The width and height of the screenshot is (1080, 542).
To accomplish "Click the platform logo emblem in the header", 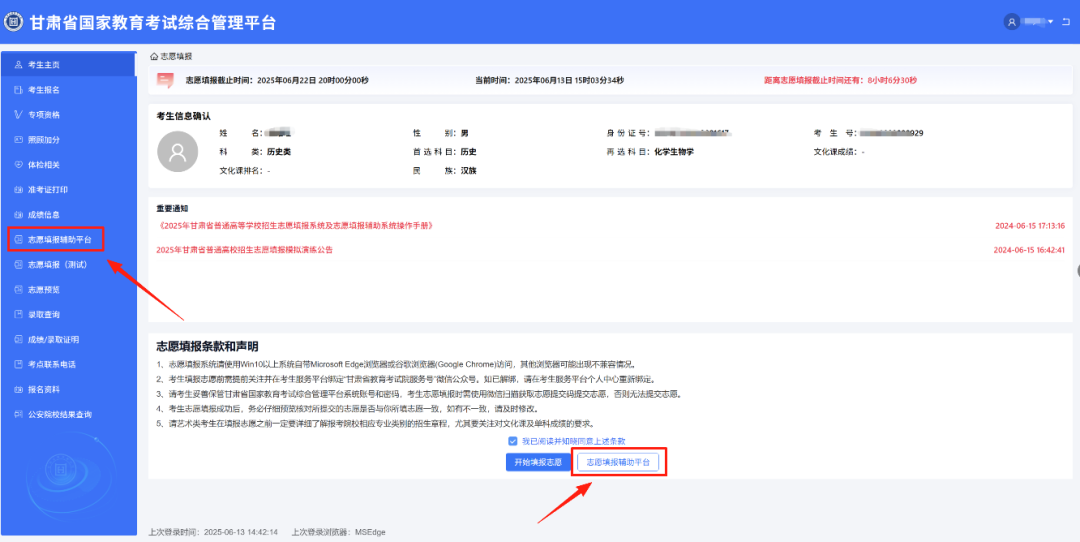I will pos(14,22).
